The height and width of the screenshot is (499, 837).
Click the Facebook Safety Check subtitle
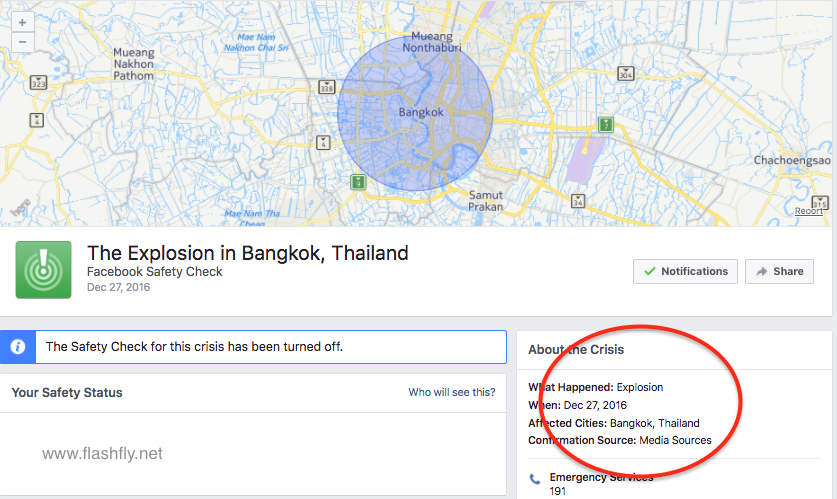tap(154, 272)
